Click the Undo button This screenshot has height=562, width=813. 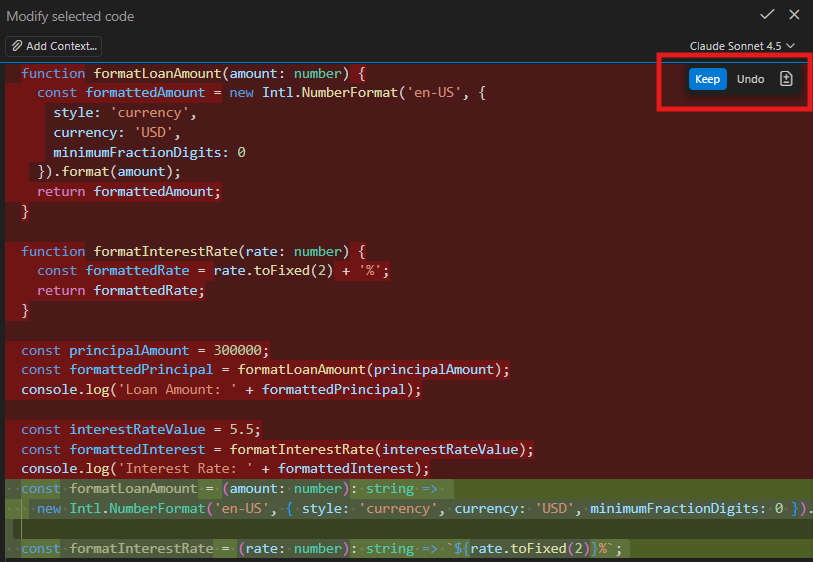(x=750, y=79)
